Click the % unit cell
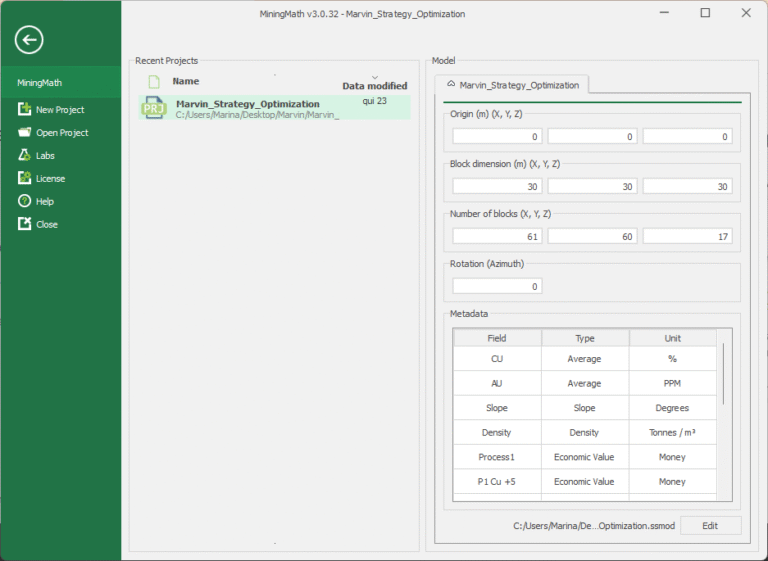The height and width of the screenshot is (561, 768). coord(672,359)
